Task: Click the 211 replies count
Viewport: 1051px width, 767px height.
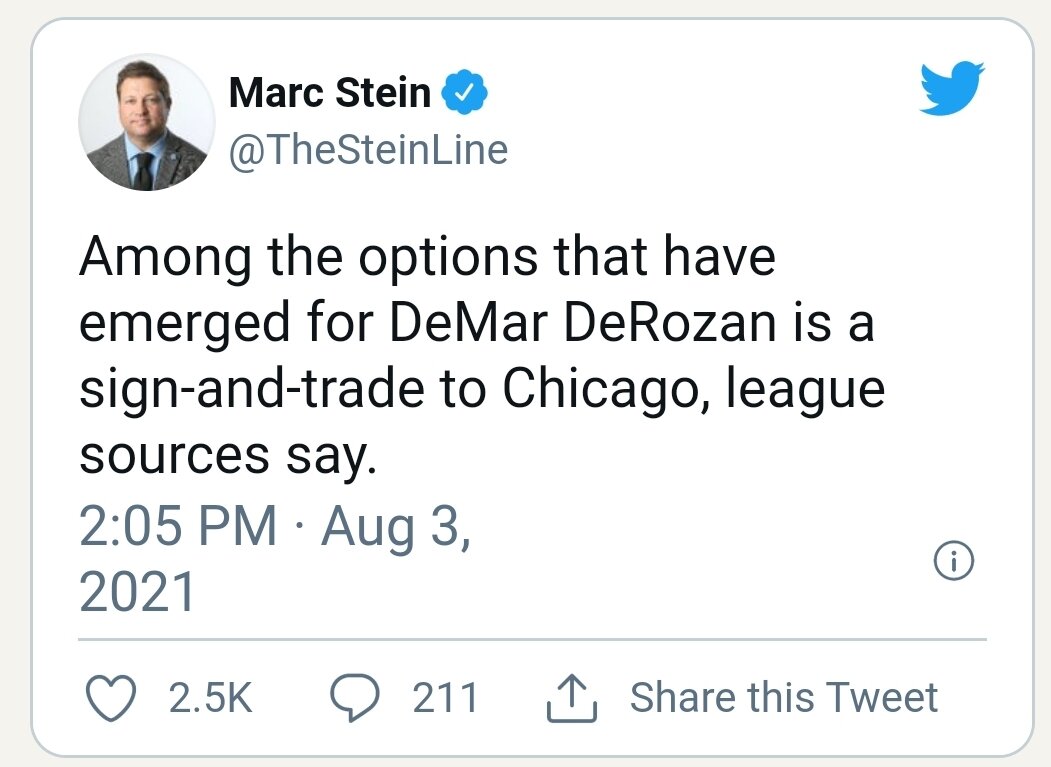Action: tap(446, 697)
